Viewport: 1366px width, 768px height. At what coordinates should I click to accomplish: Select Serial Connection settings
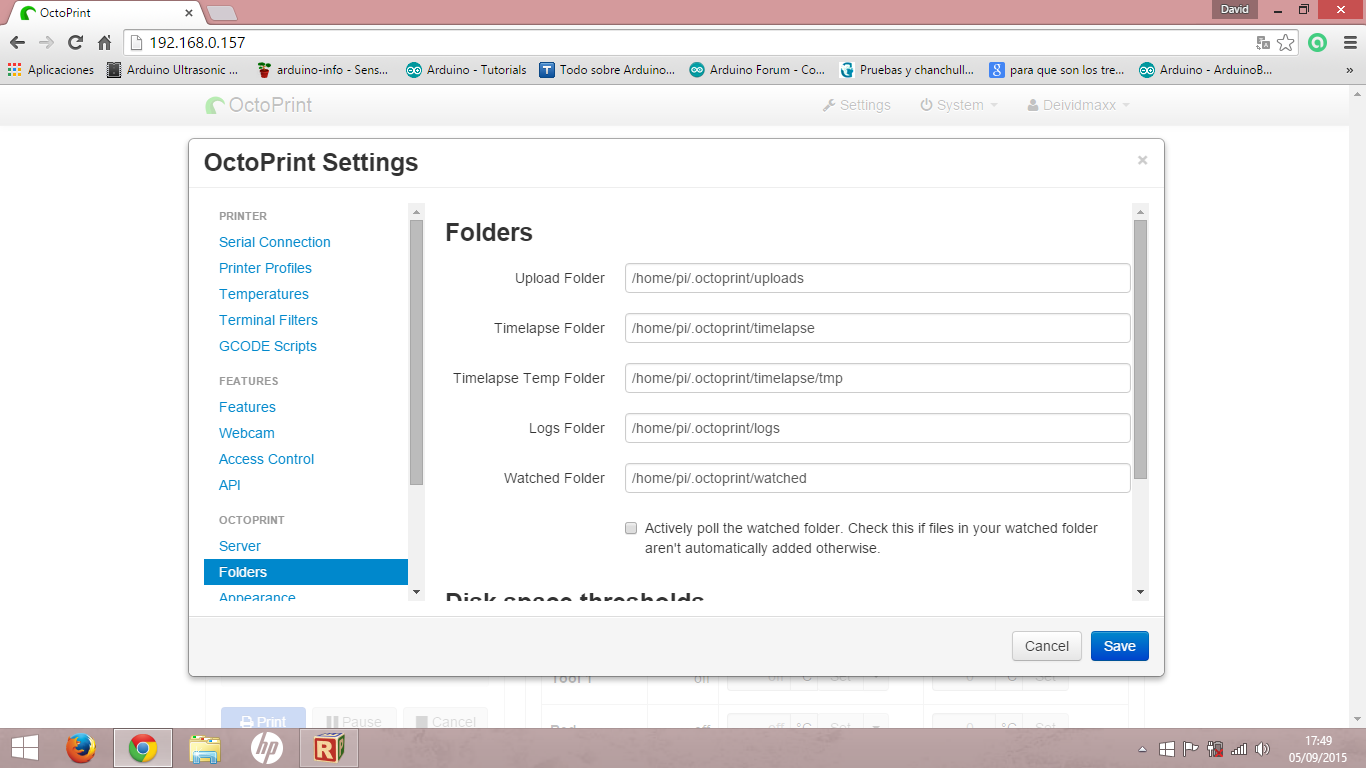[x=275, y=242]
